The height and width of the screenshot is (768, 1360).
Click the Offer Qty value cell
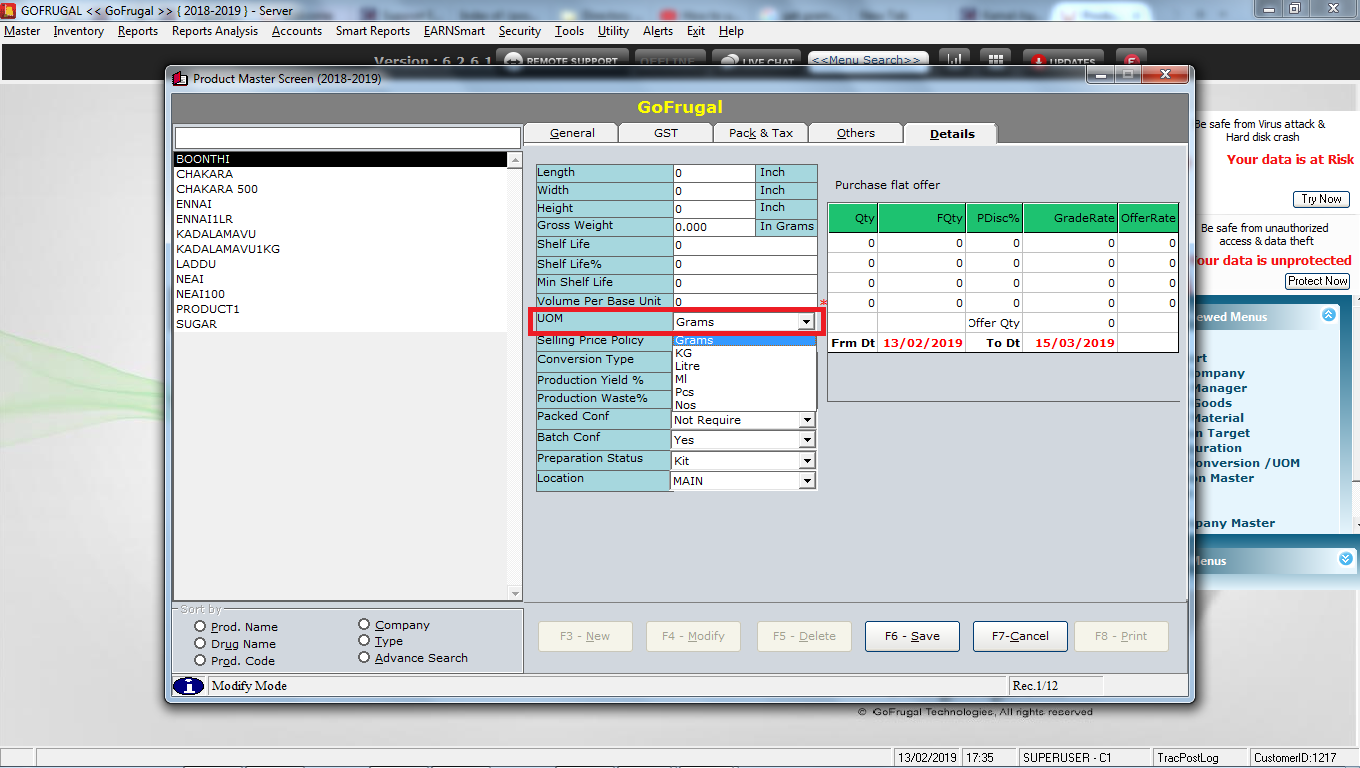(1070, 323)
